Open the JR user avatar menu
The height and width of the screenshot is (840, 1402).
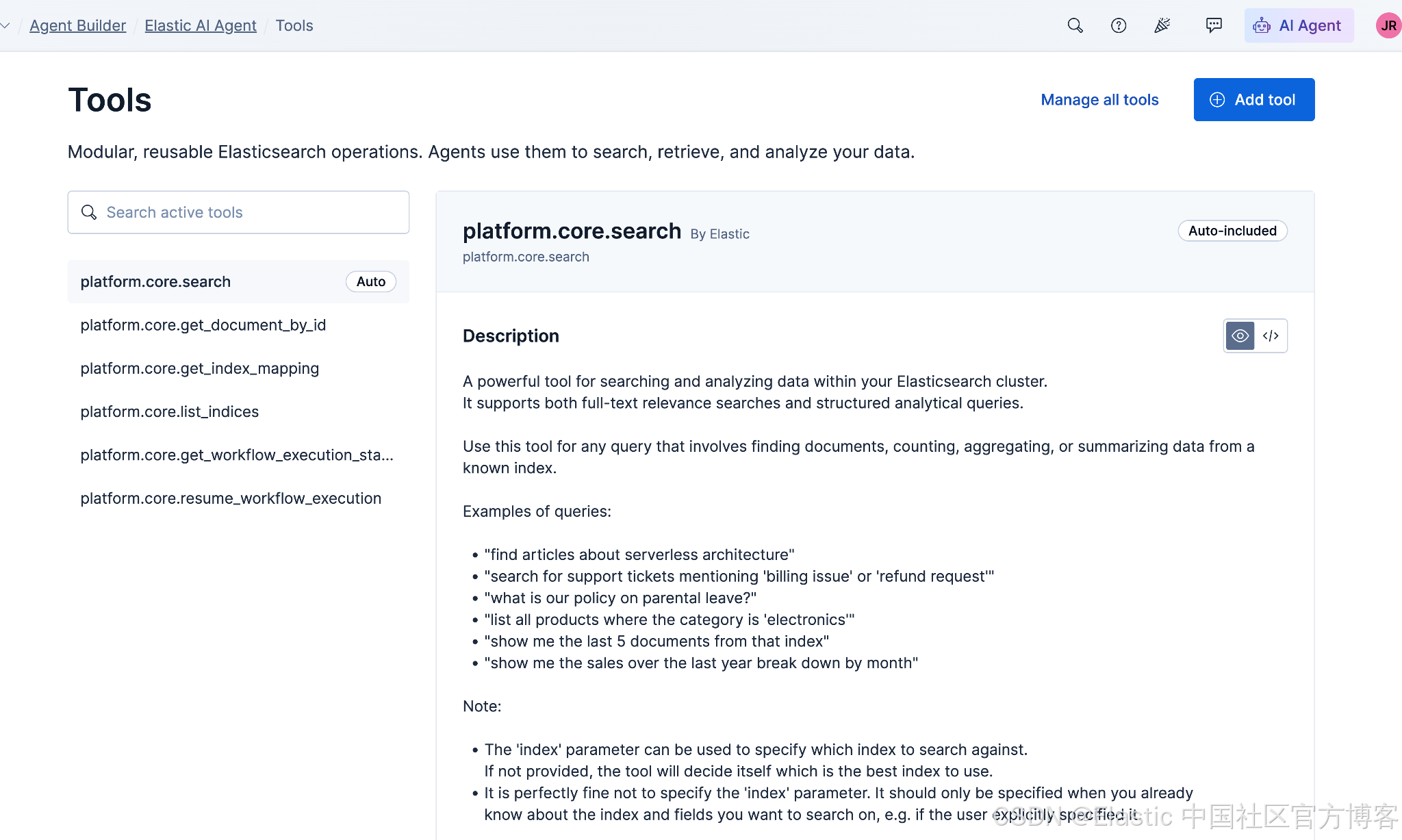point(1388,25)
